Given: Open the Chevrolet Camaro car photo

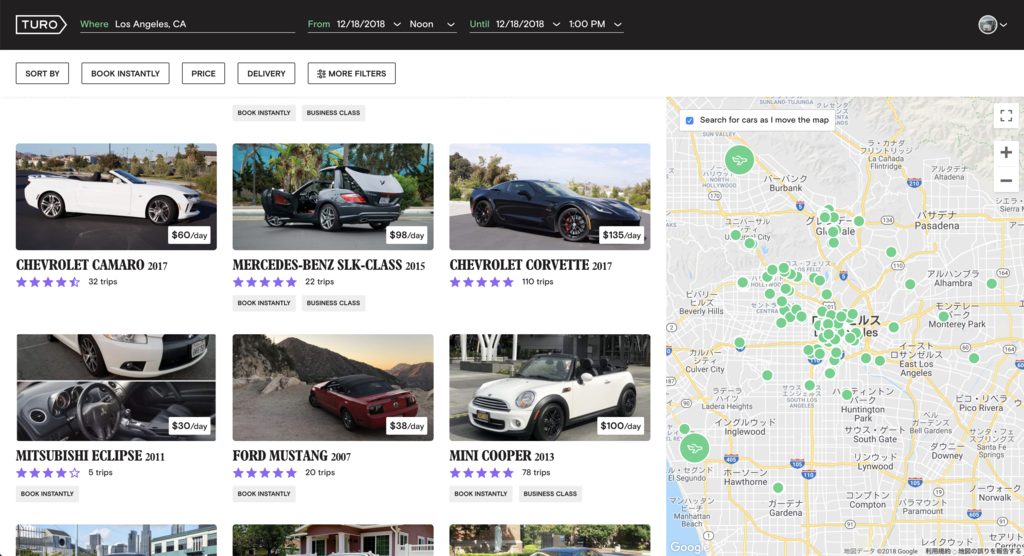Looking at the screenshot, I should [x=116, y=197].
